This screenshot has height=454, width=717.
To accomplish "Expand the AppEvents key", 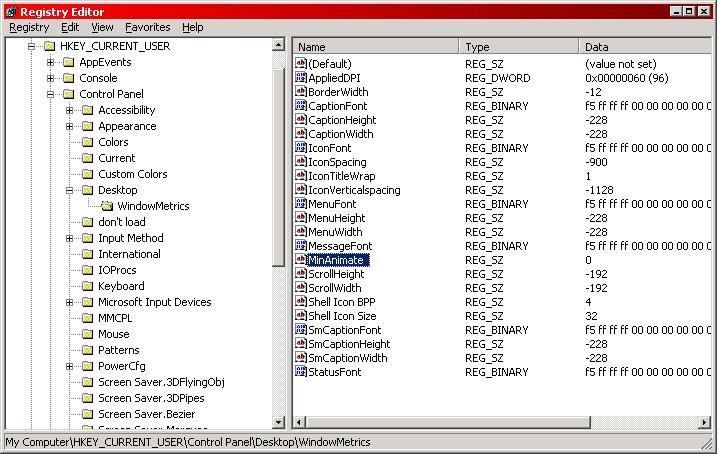I will click(50, 62).
